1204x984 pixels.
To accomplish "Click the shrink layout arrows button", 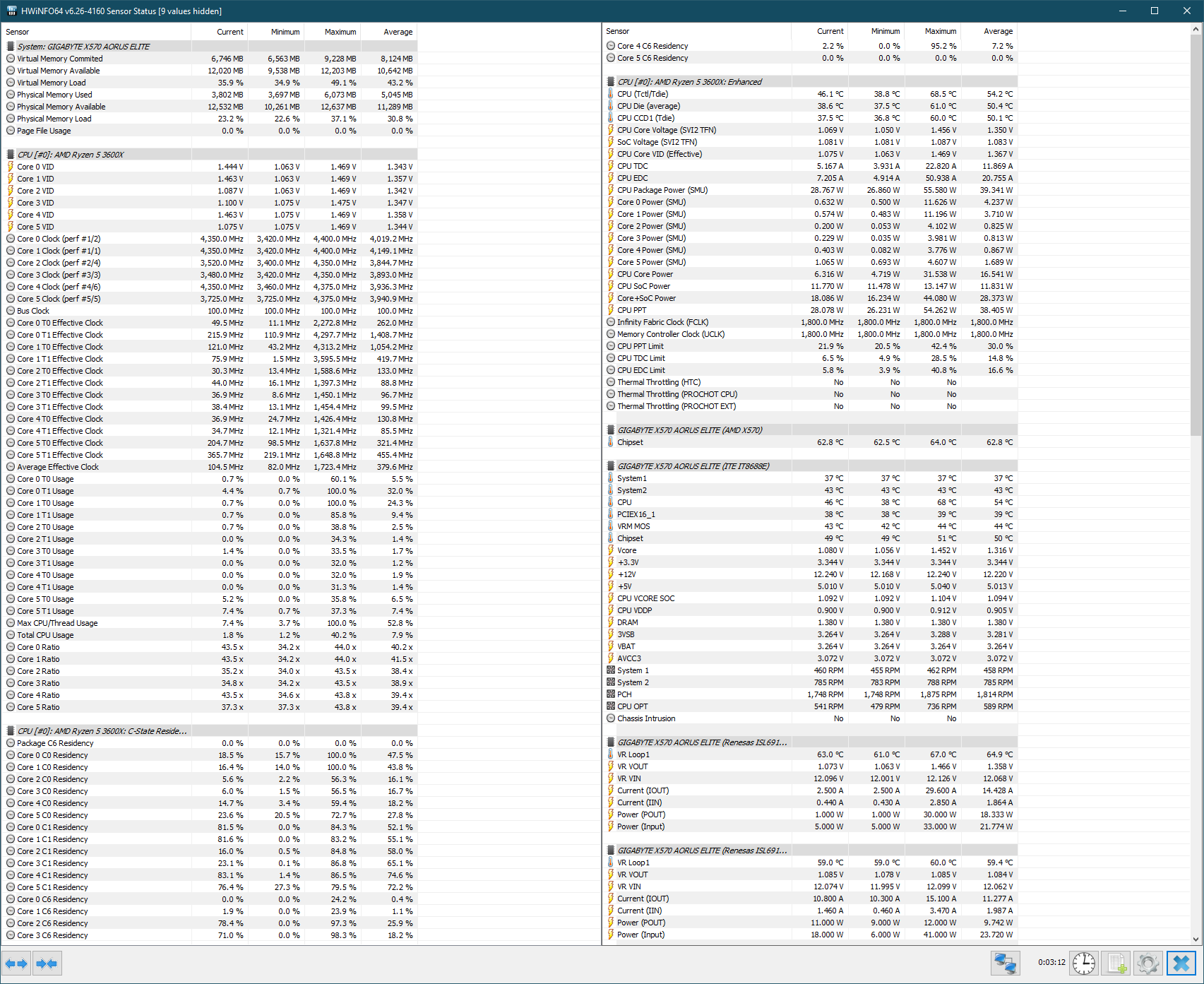I will (47, 964).
